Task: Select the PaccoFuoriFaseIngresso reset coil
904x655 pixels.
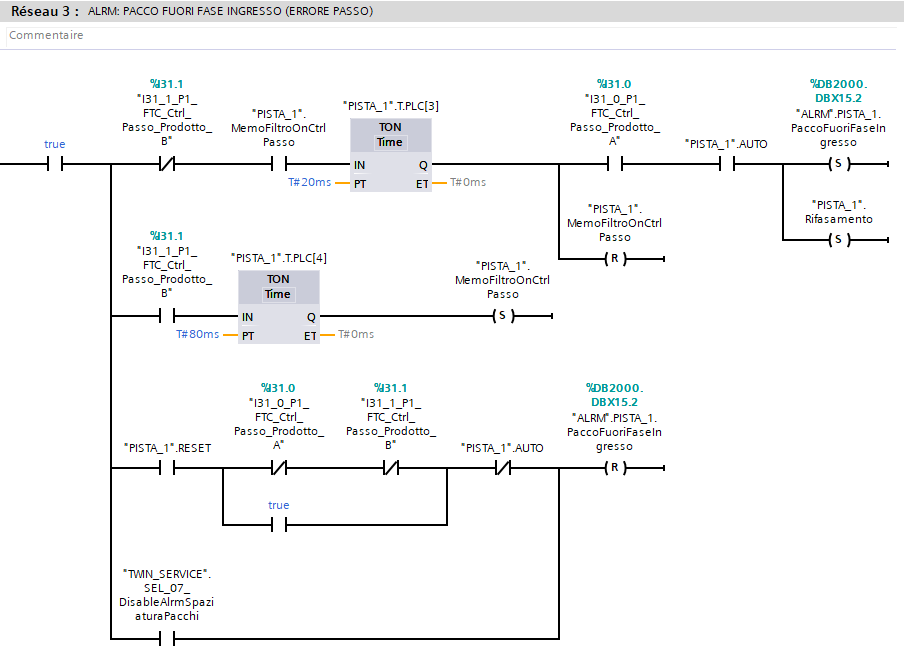Action: point(615,468)
